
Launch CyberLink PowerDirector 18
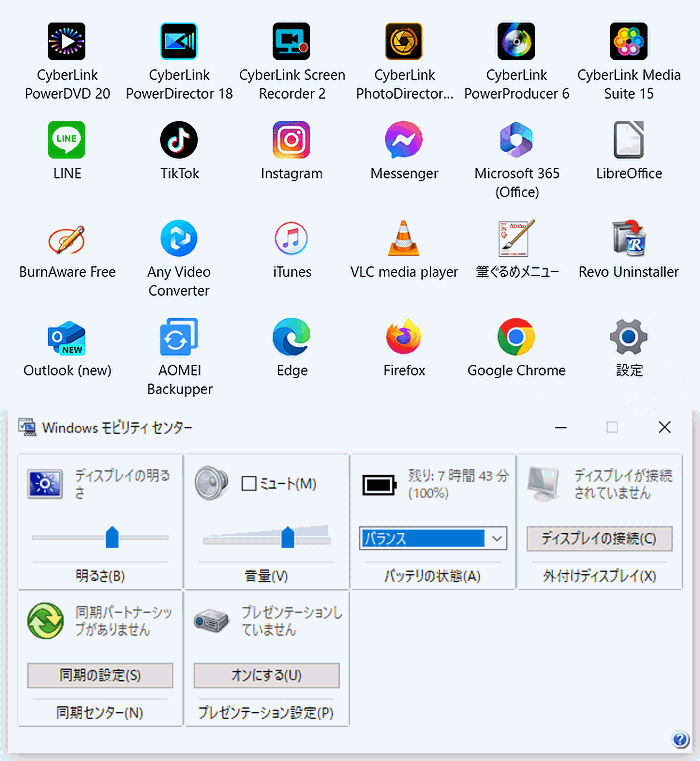coord(179,42)
